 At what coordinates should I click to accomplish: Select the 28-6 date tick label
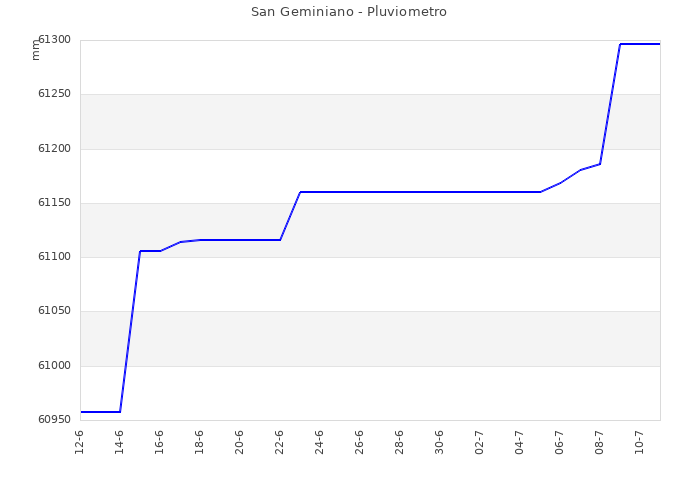(x=399, y=442)
